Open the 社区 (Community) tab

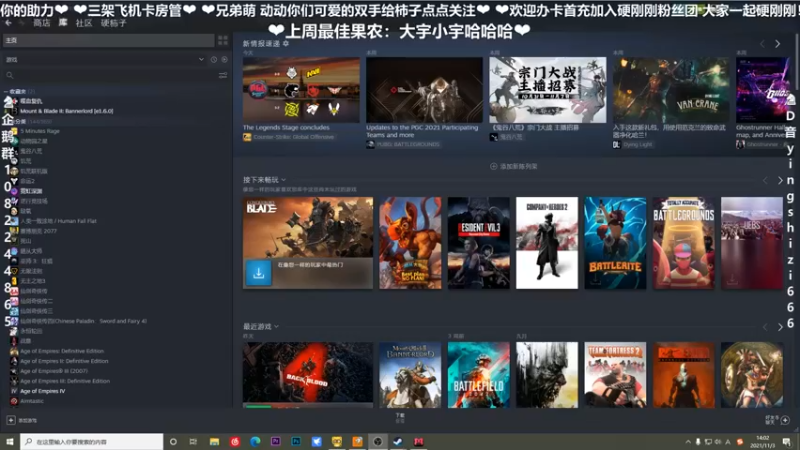tap(84, 23)
